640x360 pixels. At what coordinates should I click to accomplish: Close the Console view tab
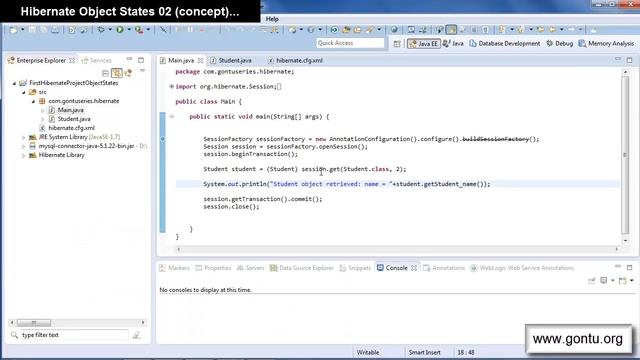[x=414, y=268]
